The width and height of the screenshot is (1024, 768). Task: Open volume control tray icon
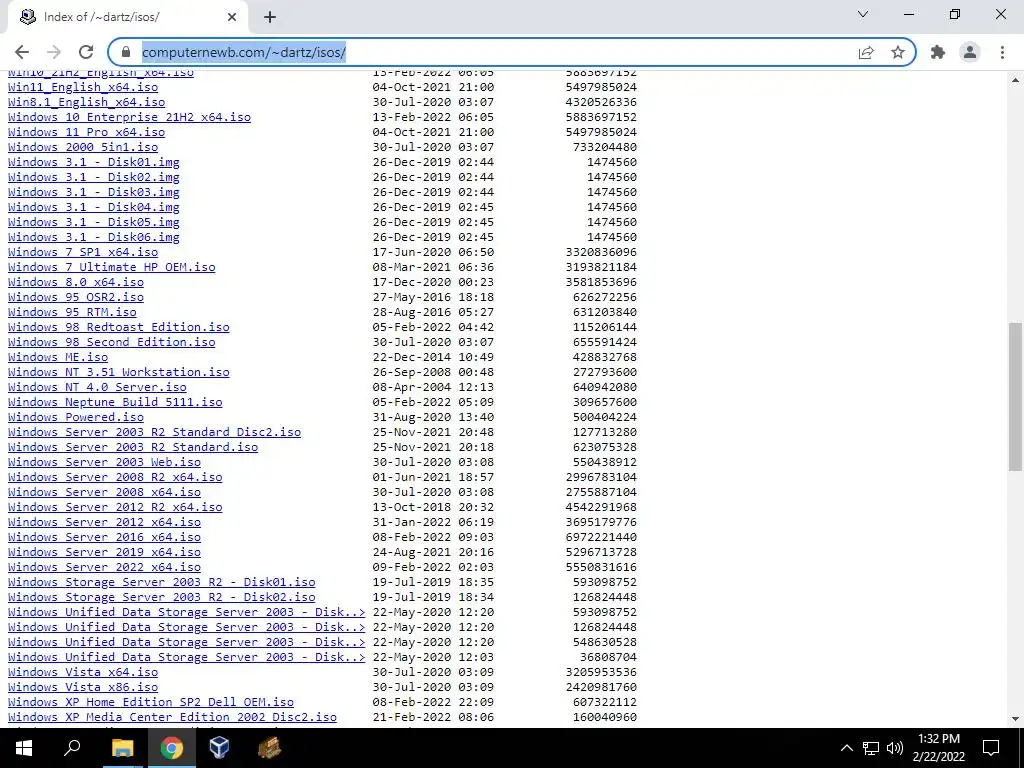coord(895,748)
